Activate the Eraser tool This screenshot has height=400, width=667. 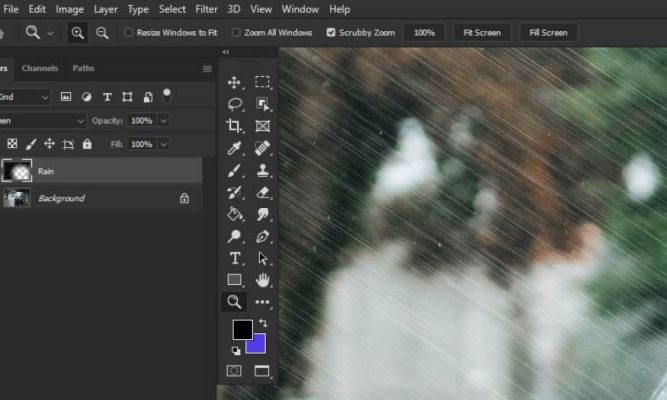pyautogui.click(x=262, y=192)
